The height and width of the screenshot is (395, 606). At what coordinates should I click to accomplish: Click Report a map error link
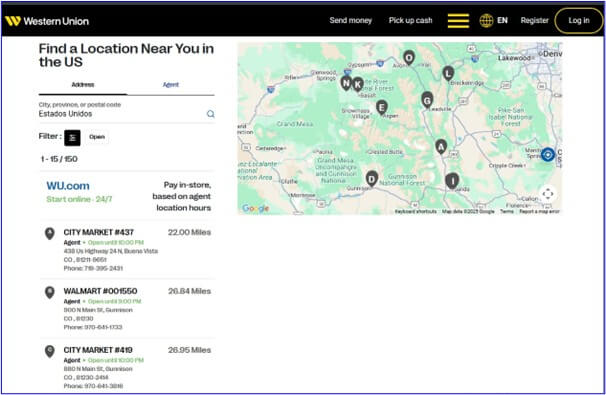pos(539,211)
